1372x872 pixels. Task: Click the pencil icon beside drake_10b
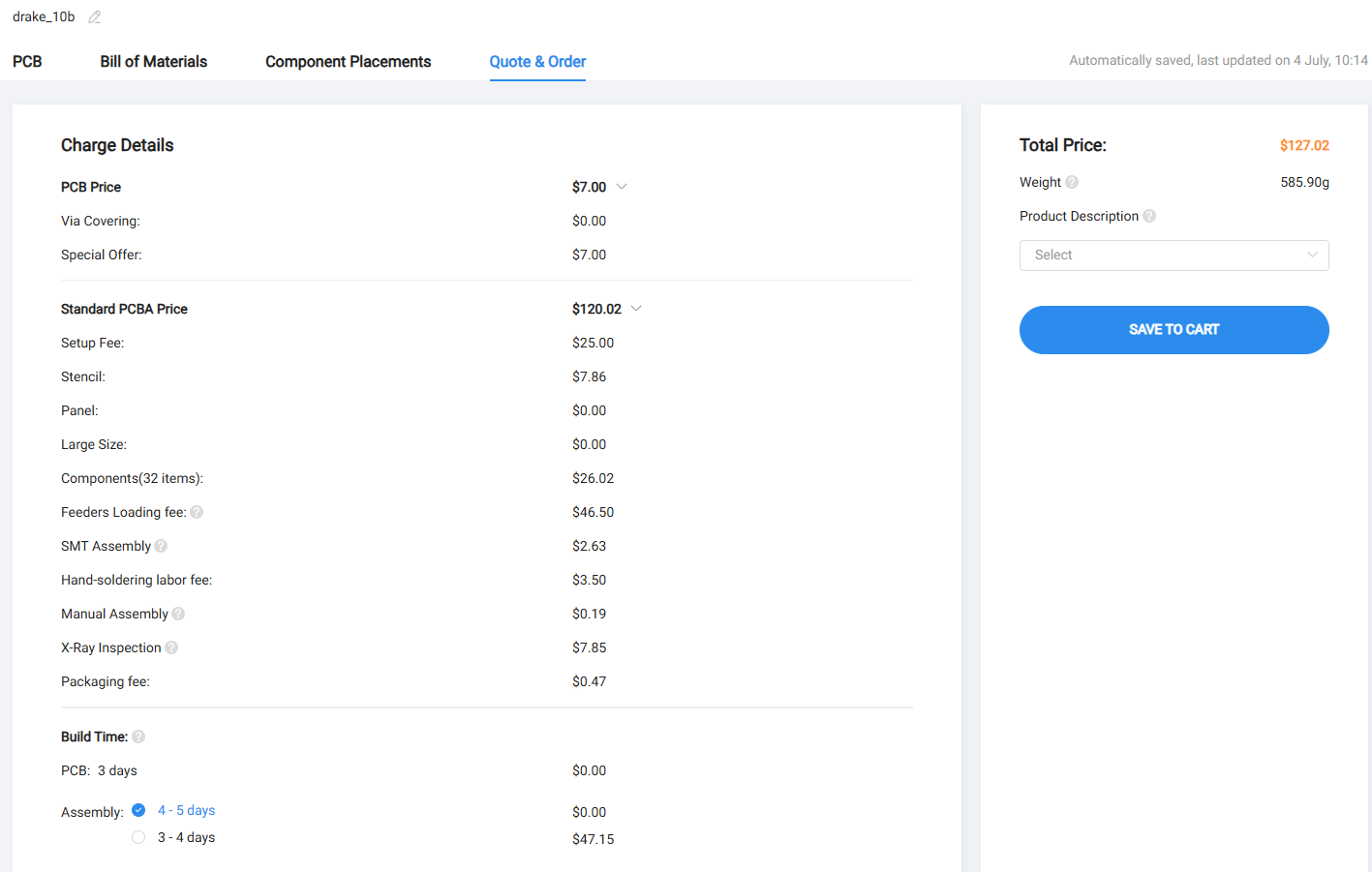click(95, 17)
